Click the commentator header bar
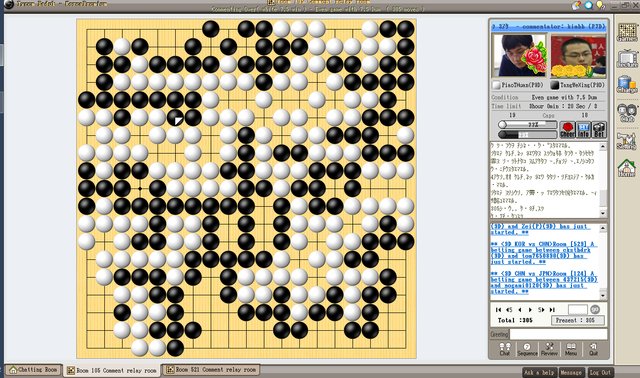This screenshot has width=640, height=378. (549, 26)
